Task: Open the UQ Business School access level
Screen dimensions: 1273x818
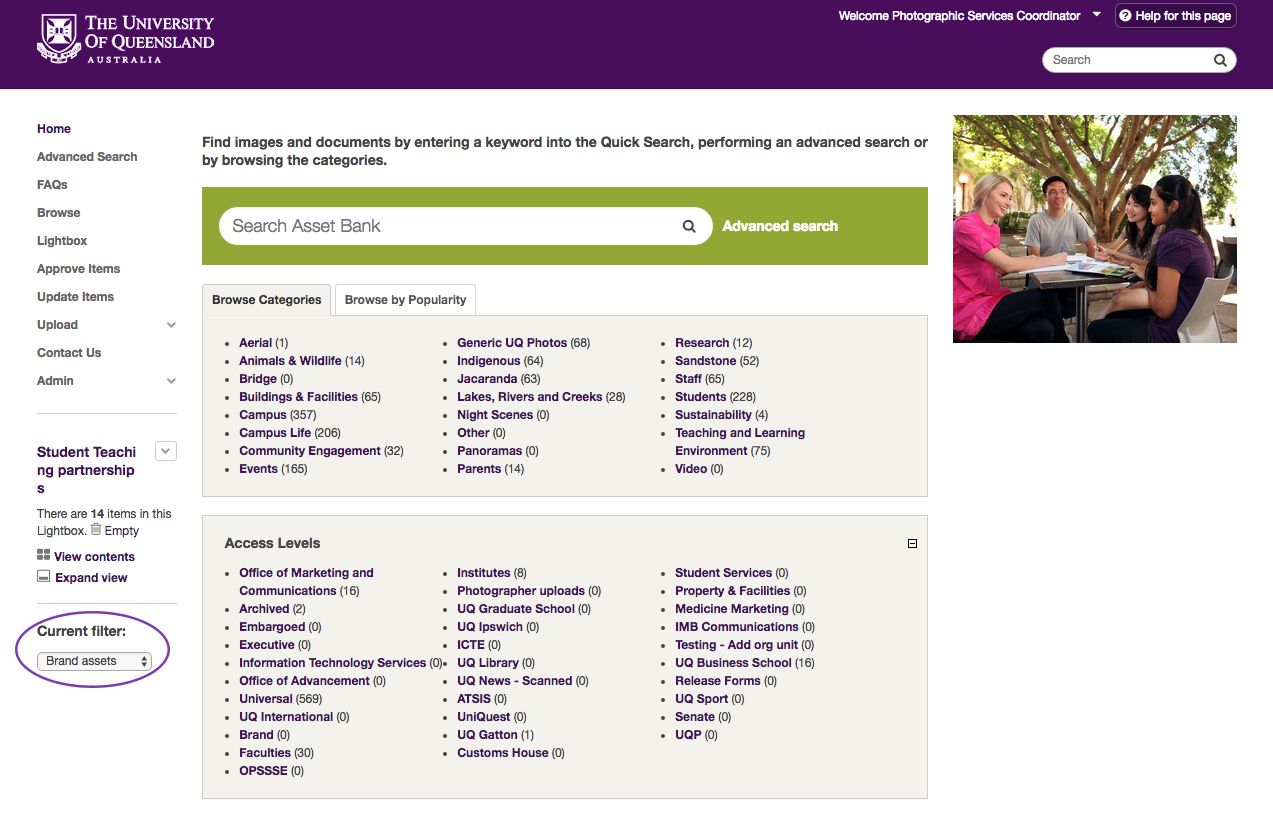Action: [733, 663]
